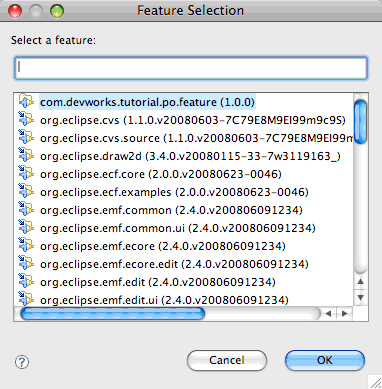The height and width of the screenshot is (389, 382).
Task: Select org.eclipse.emf.edit.ui feature row
Action: coord(164,299)
